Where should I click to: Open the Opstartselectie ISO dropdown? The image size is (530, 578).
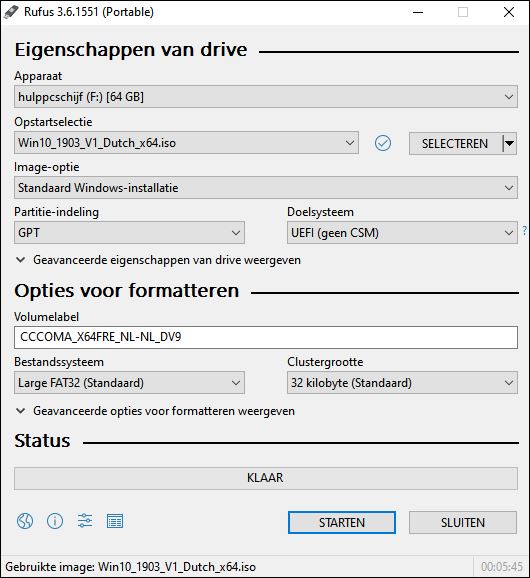point(186,143)
